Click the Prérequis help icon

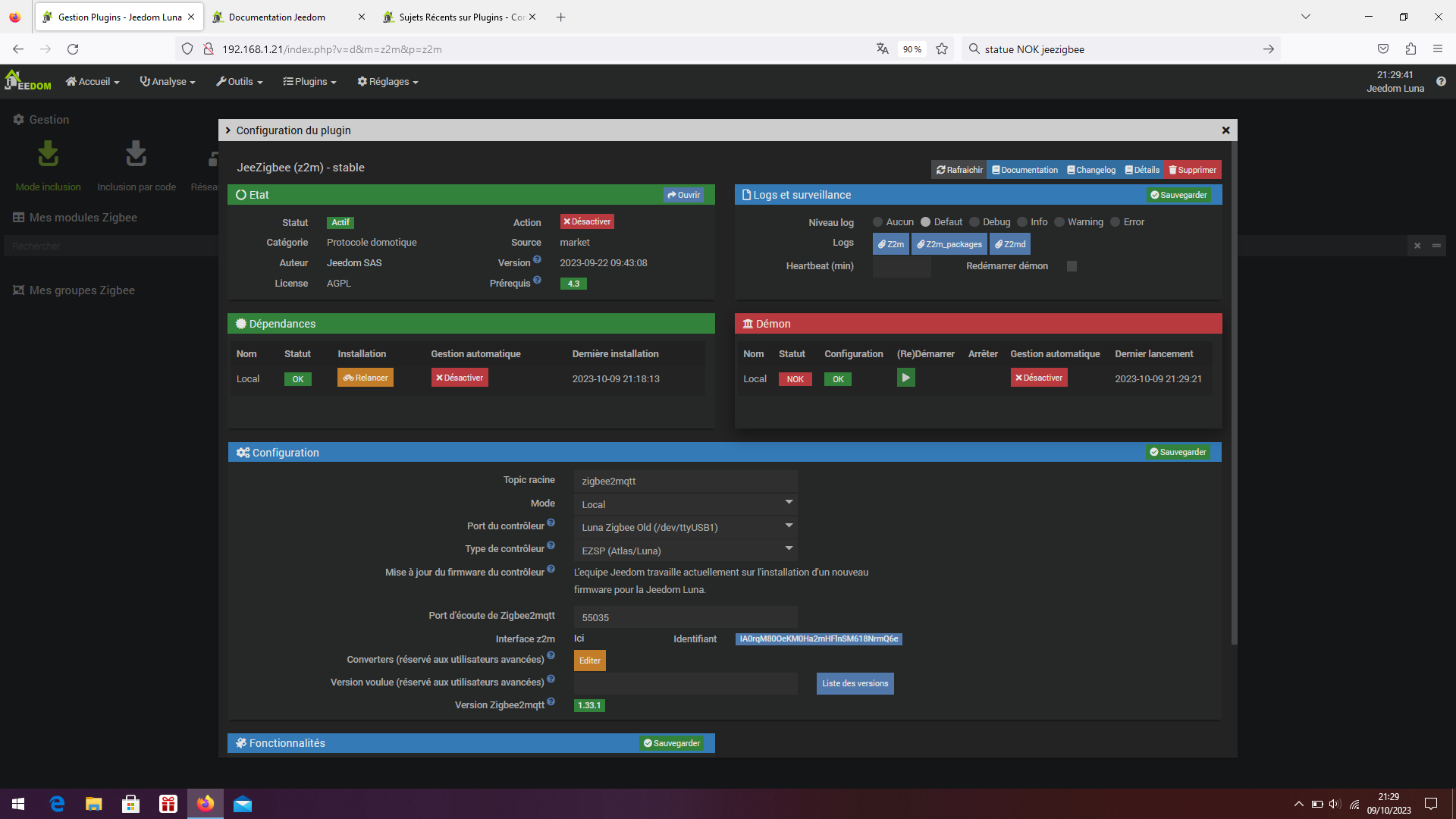[537, 280]
